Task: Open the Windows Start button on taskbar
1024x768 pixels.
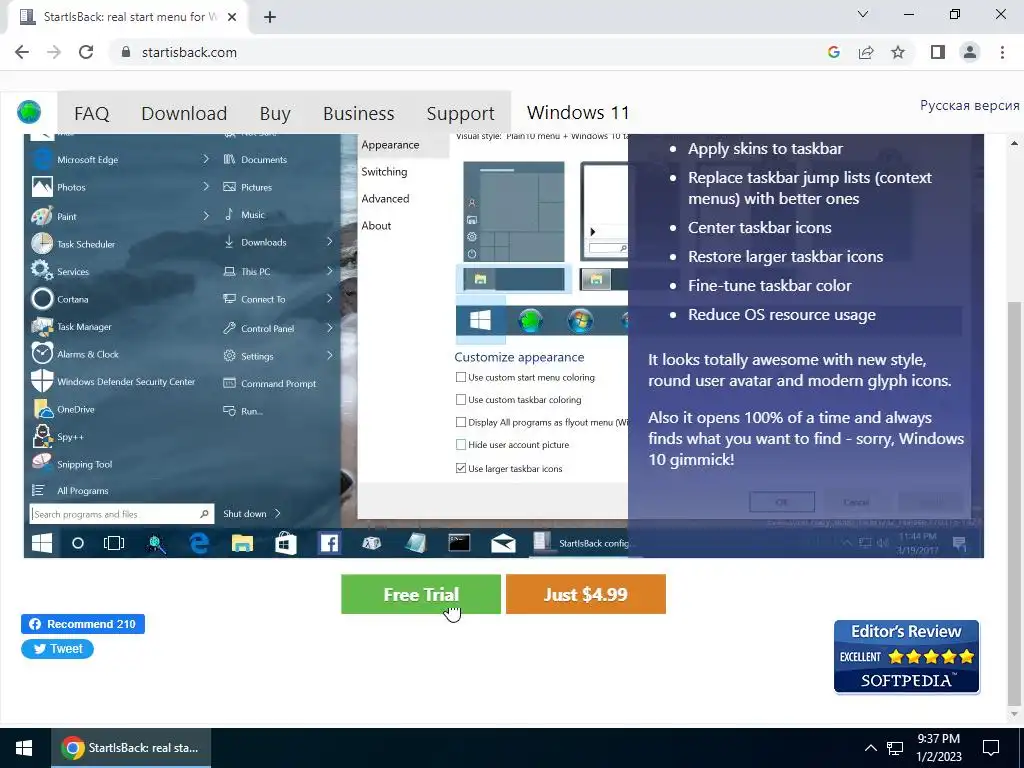Action: pos(24,748)
